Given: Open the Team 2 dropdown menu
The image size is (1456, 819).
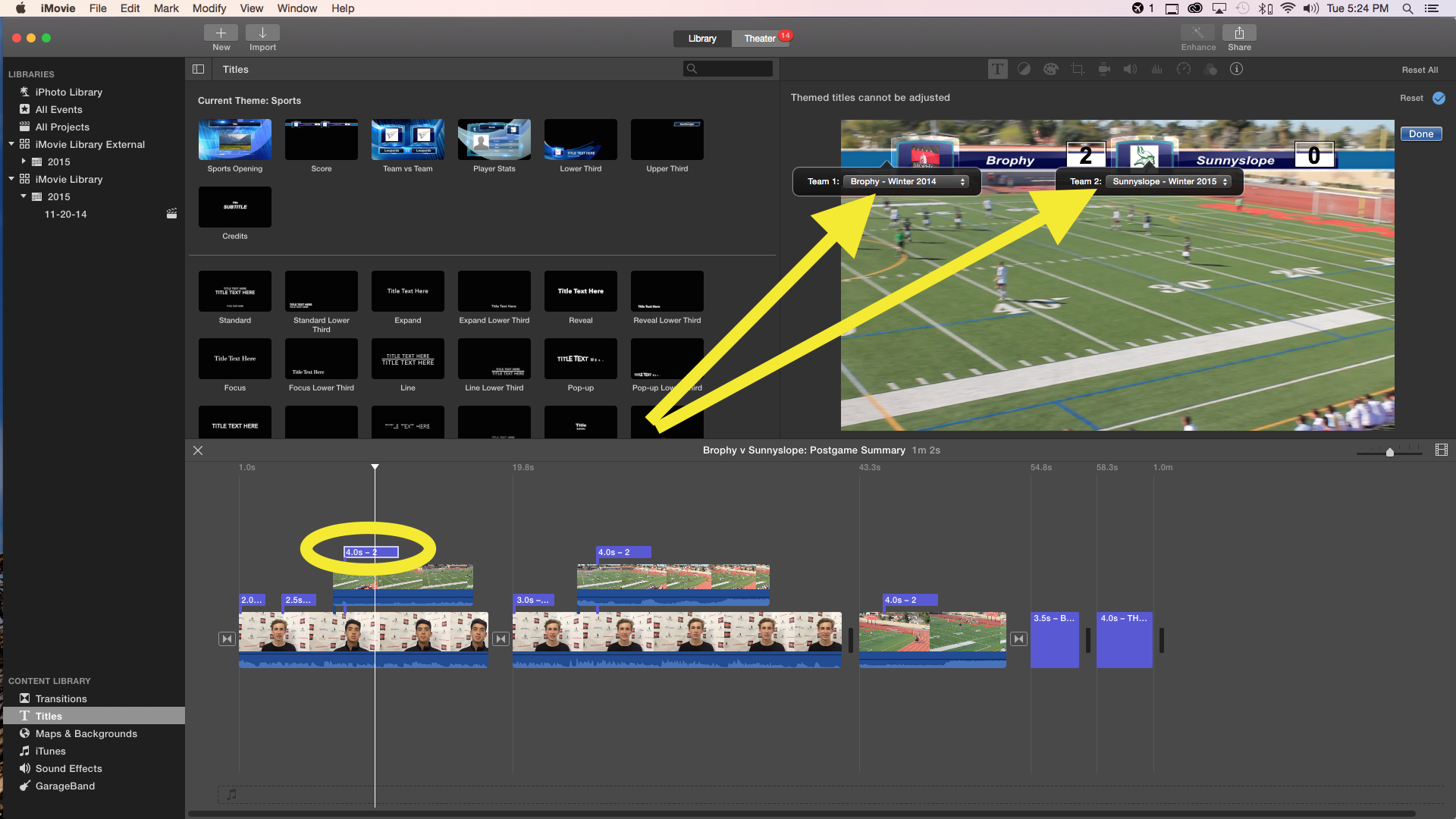Looking at the screenshot, I should click(x=1169, y=181).
